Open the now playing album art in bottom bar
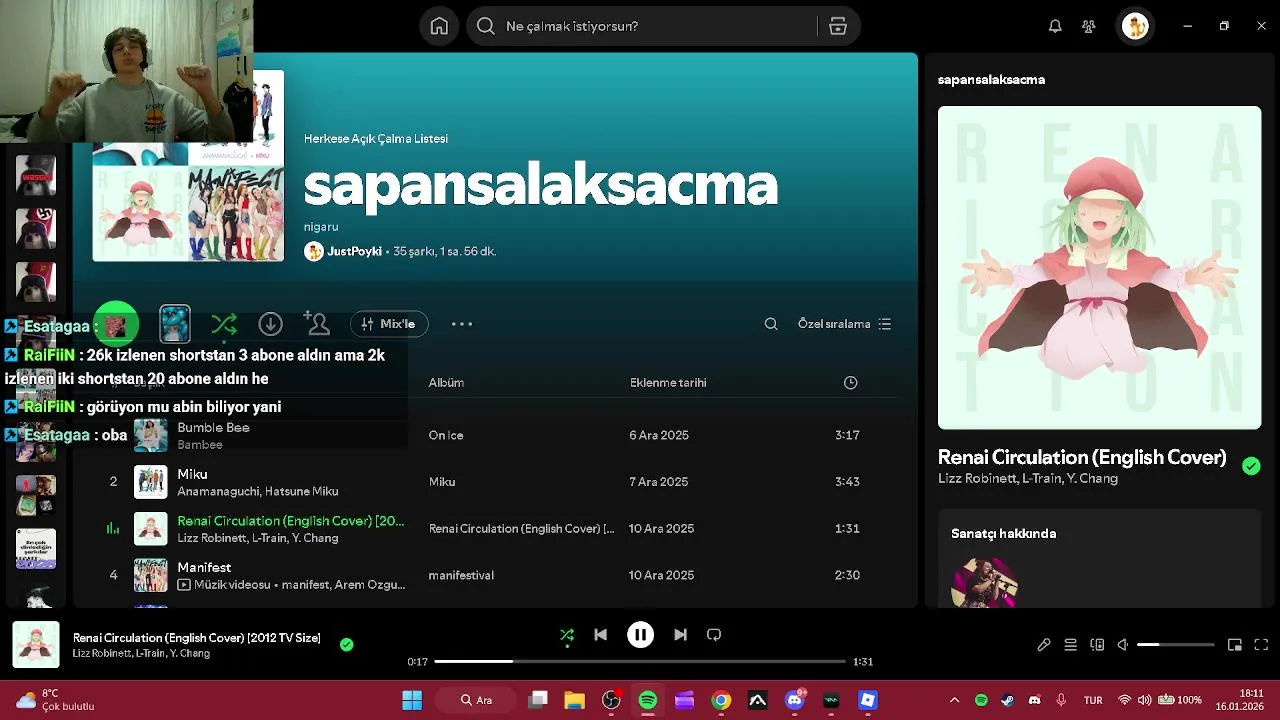Screen dimensions: 1280x720 [x=36, y=645]
